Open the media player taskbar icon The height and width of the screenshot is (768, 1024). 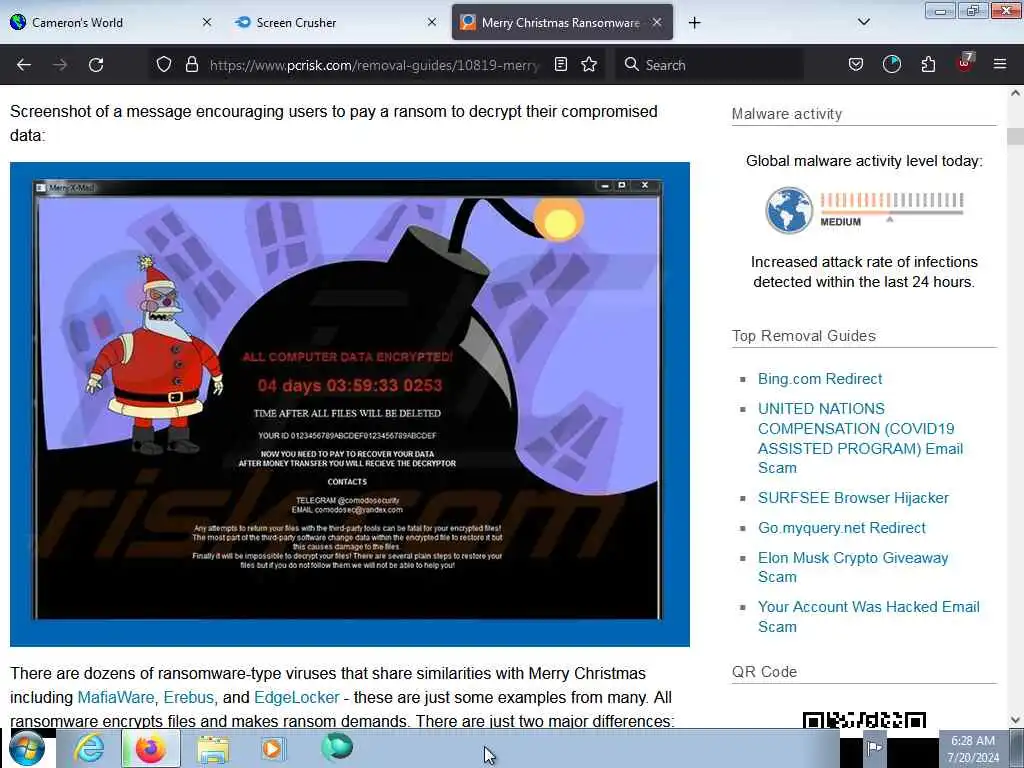click(273, 748)
